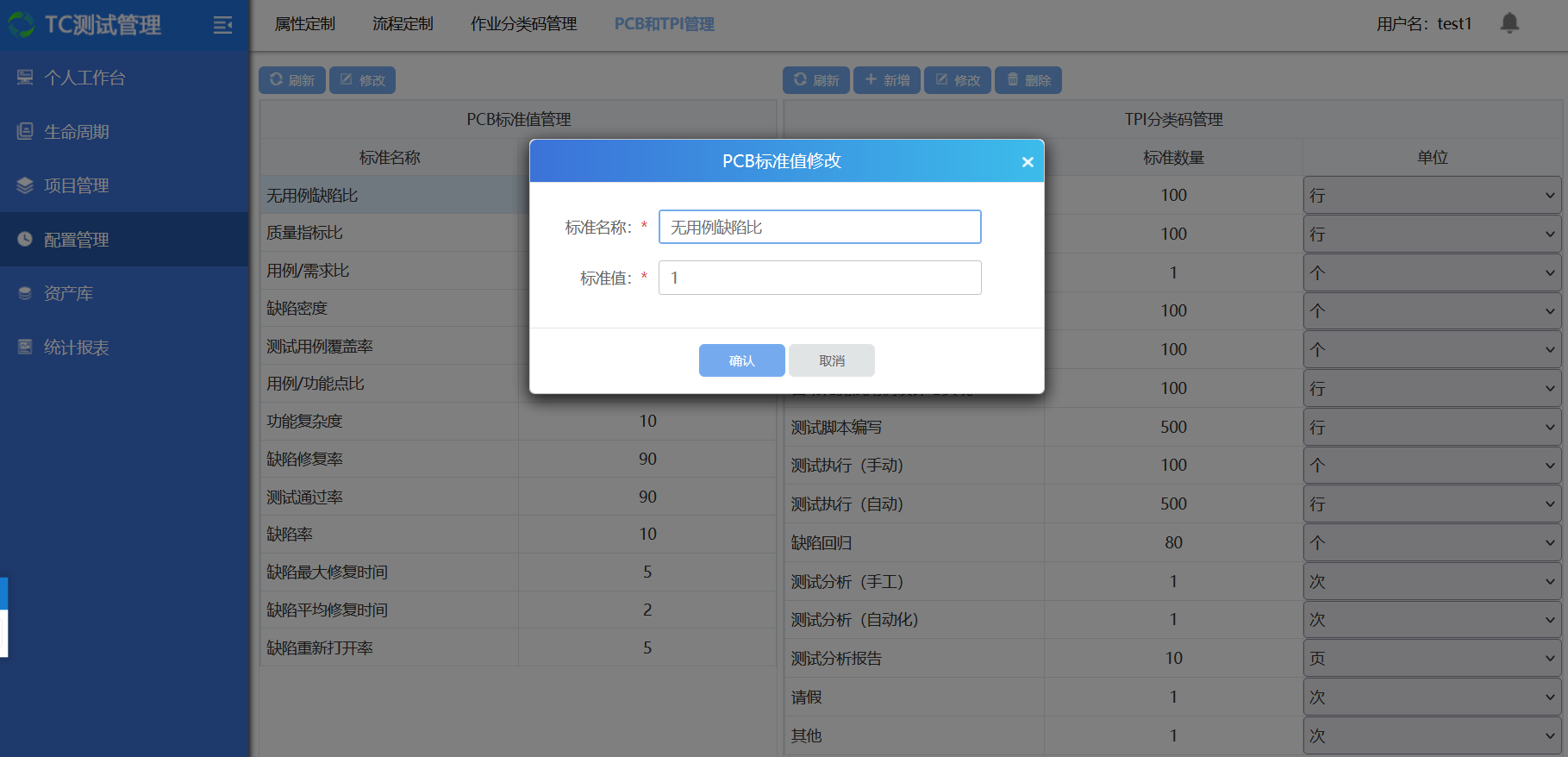Switch to the 流程定制 tab
1568x757 pixels.
(x=403, y=24)
